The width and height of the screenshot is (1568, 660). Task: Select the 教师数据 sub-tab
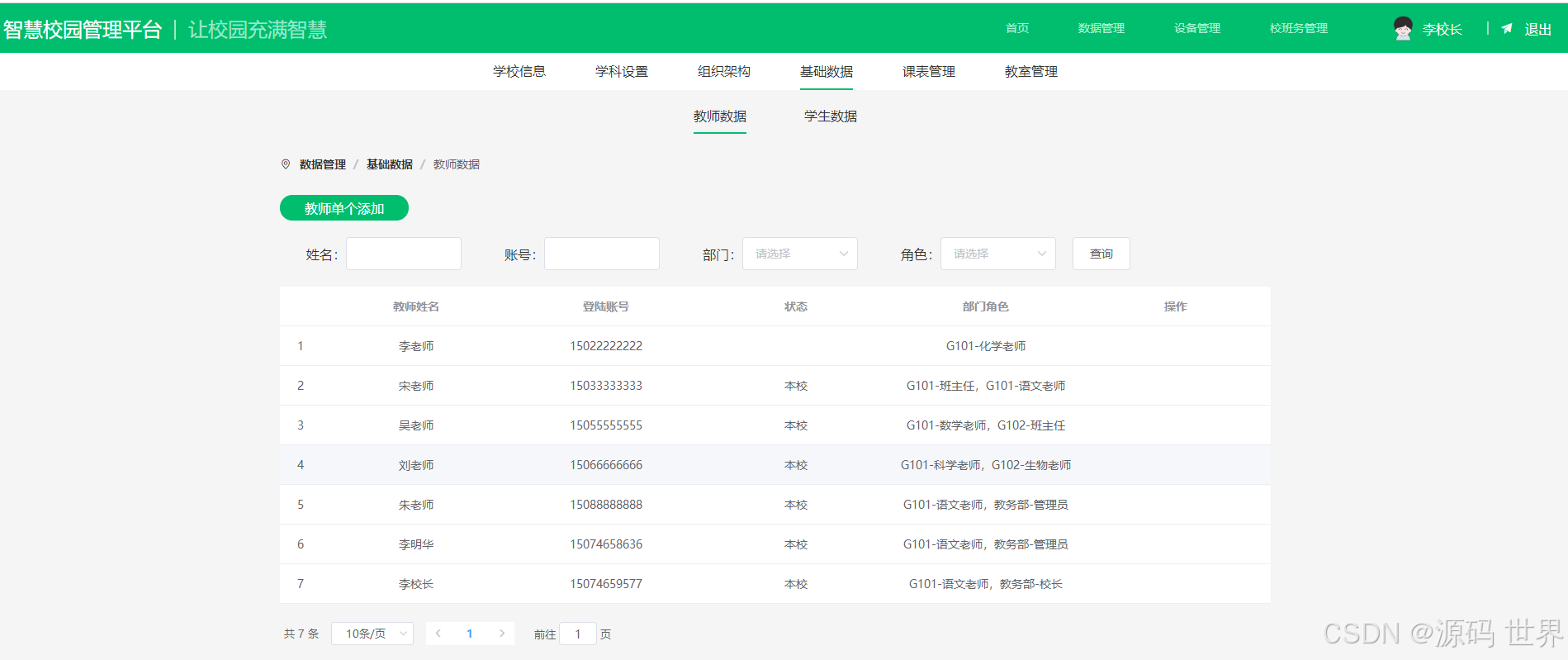pyautogui.click(x=720, y=116)
